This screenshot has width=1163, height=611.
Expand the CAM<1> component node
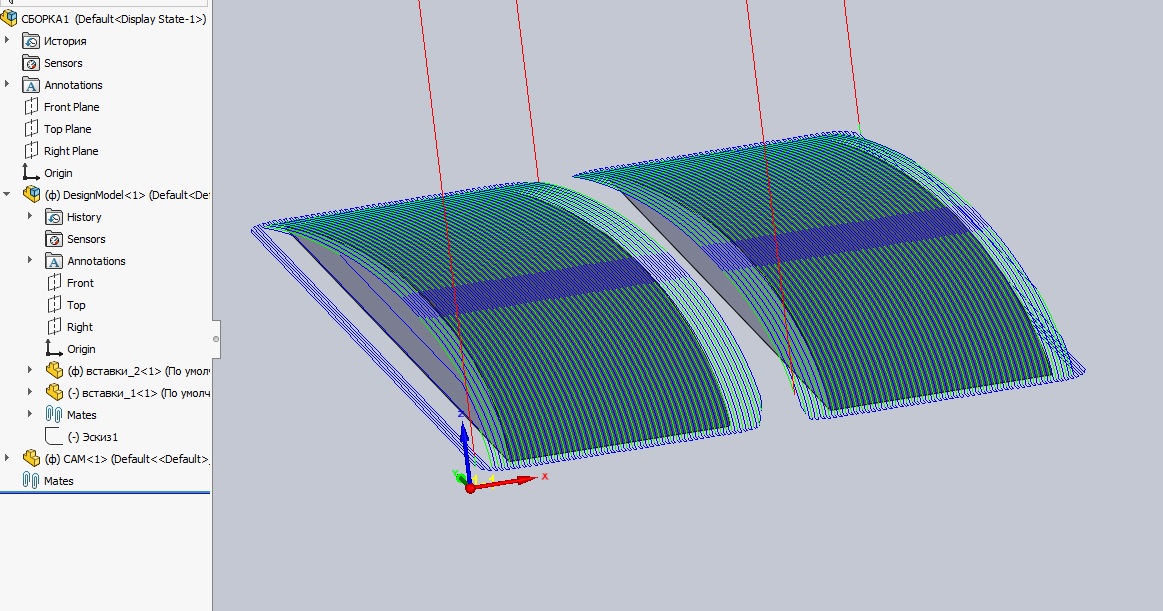[7, 458]
